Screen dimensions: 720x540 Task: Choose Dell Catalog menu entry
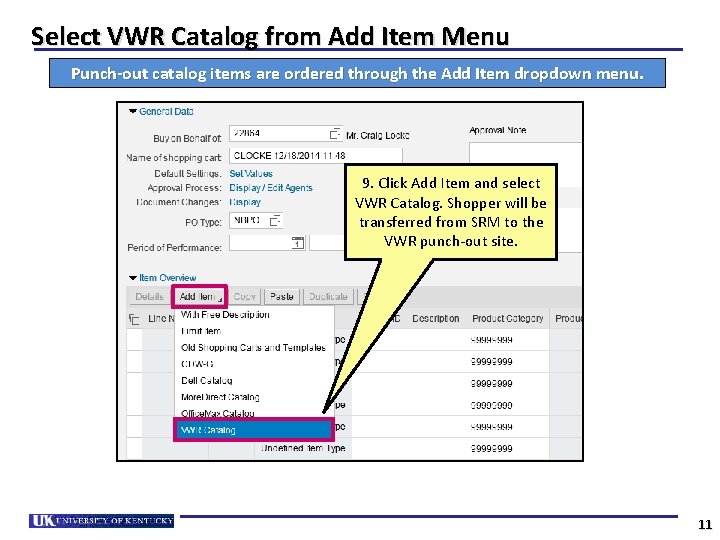pyautogui.click(x=254, y=381)
